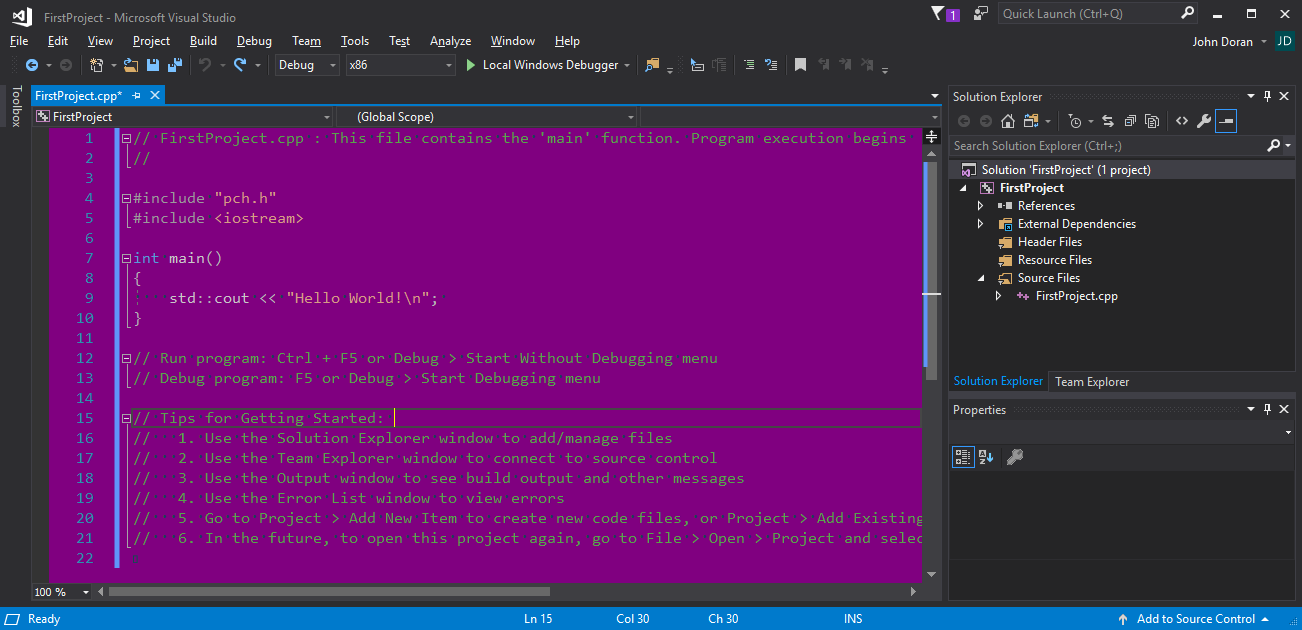Toggle Show All Files in Solution Explorer
This screenshot has width=1302, height=630.
1152,121
